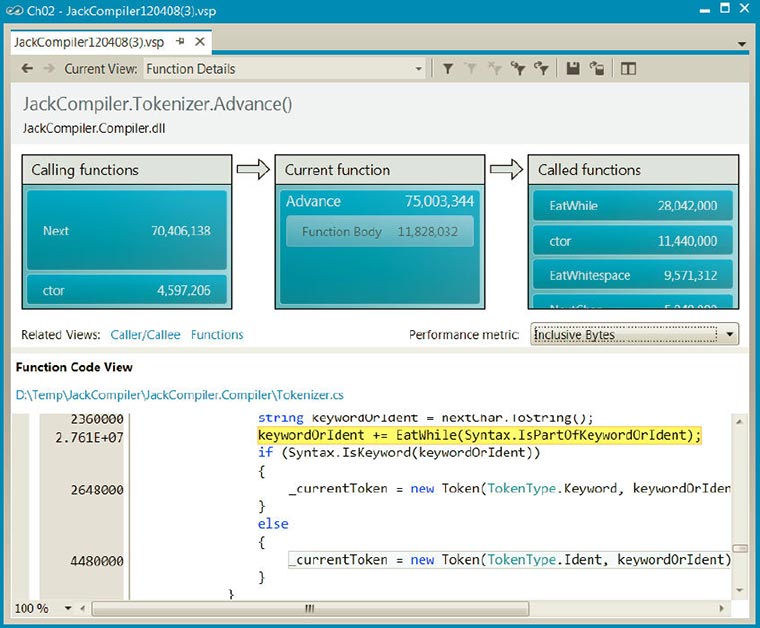Select the JackCompiler120408(3).vsp tab

point(90,43)
